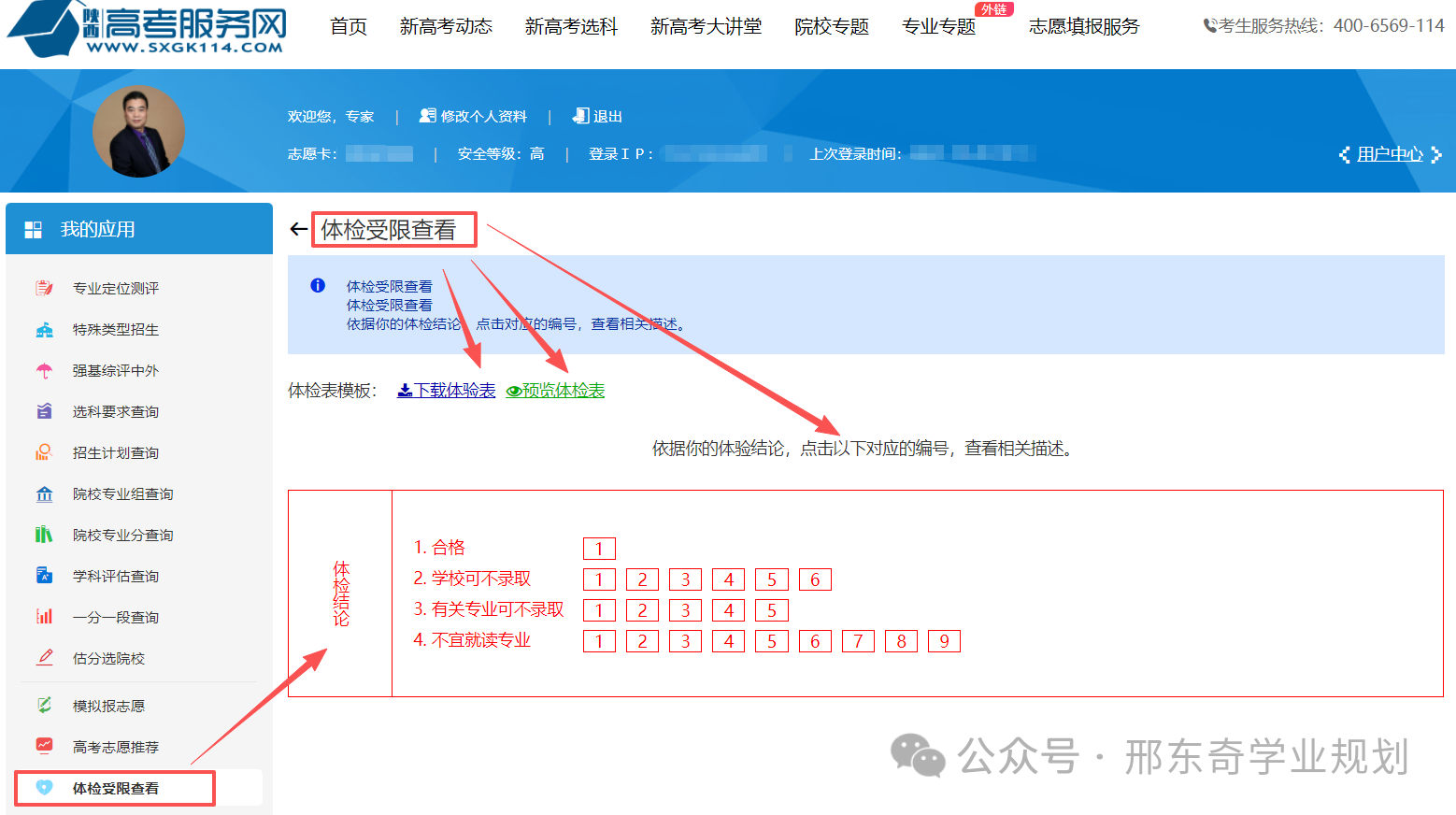Preview the 体检表 via eye link

[x=556, y=391]
